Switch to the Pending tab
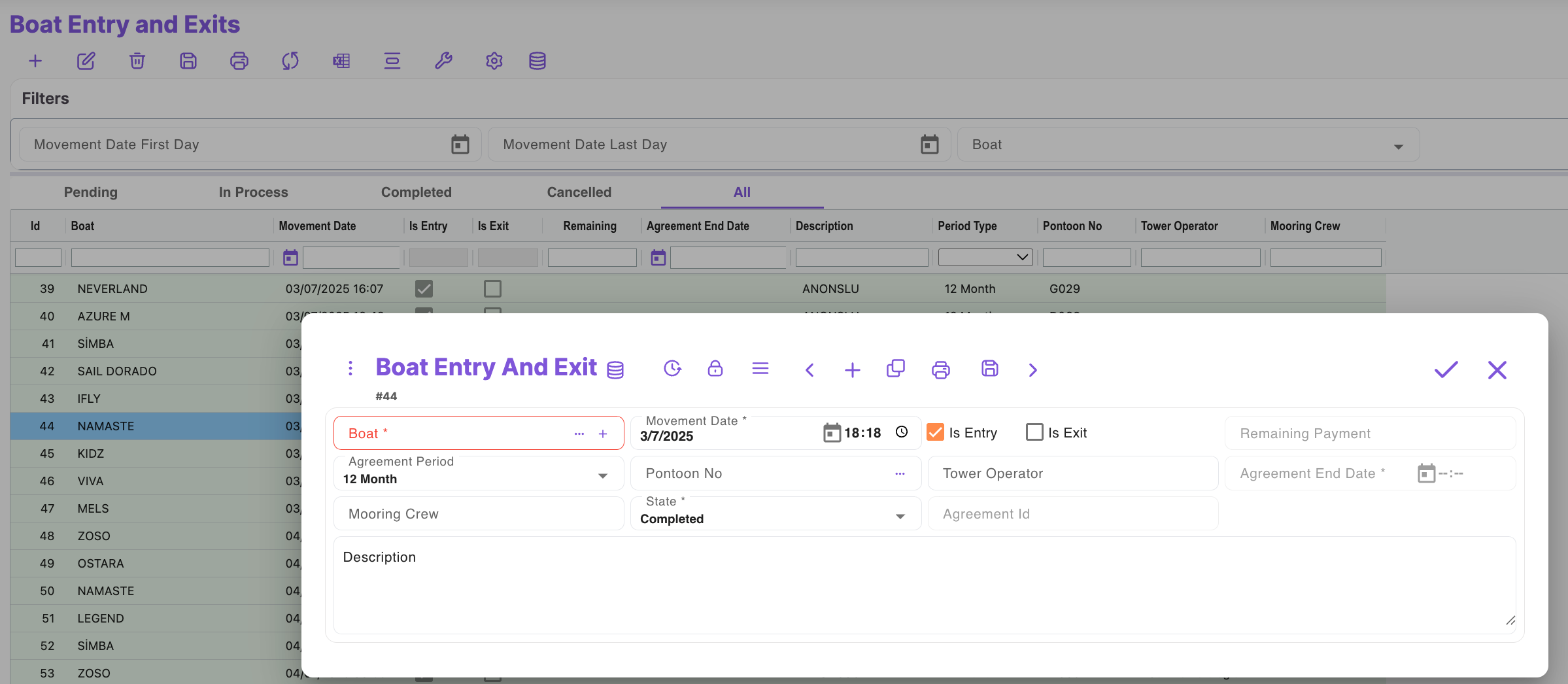This screenshot has width=1568, height=684. point(91,192)
